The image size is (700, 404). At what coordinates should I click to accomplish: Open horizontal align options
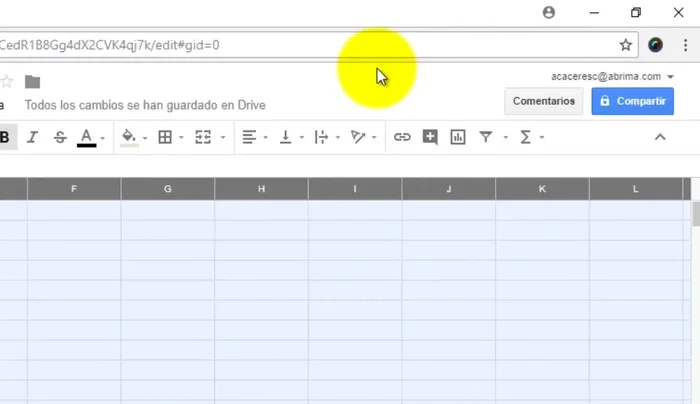(249, 137)
